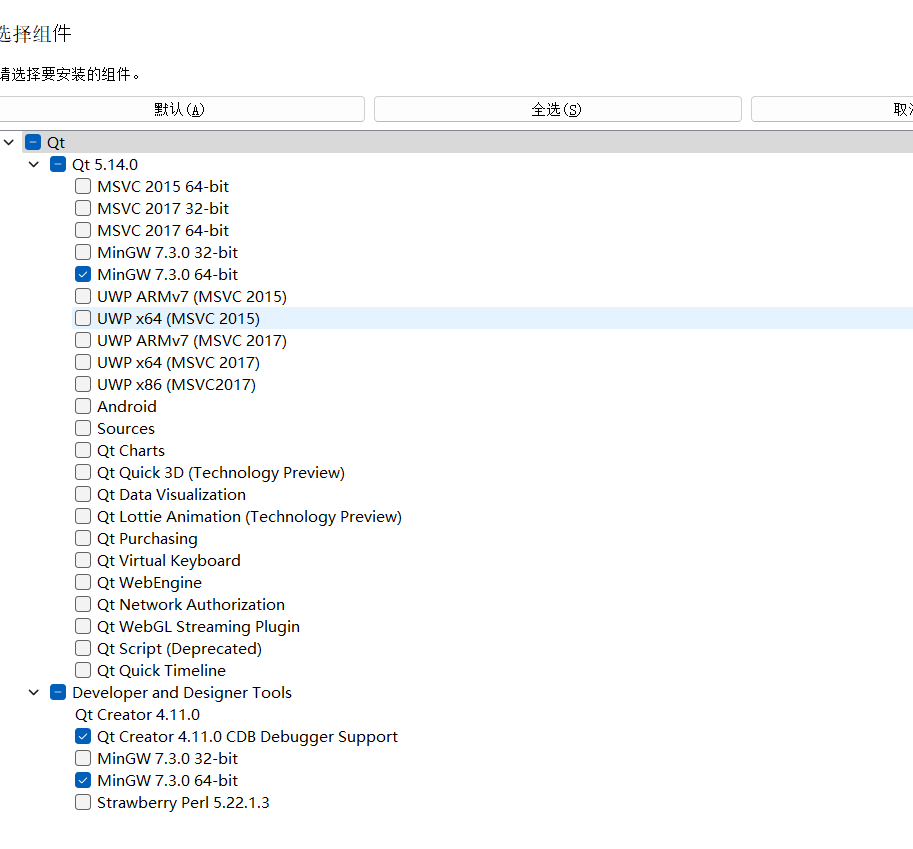Check the Qt Script (Deprecated) checkbox
Screen dimensions: 913x849
pyautogui.click(x=83, y=648)
